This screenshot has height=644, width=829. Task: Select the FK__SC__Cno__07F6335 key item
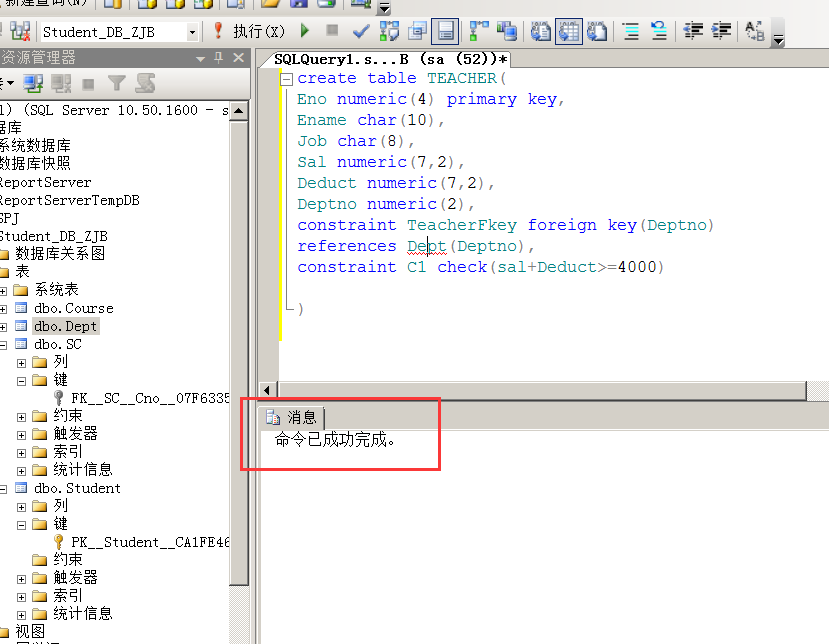[x=150, y=398]
